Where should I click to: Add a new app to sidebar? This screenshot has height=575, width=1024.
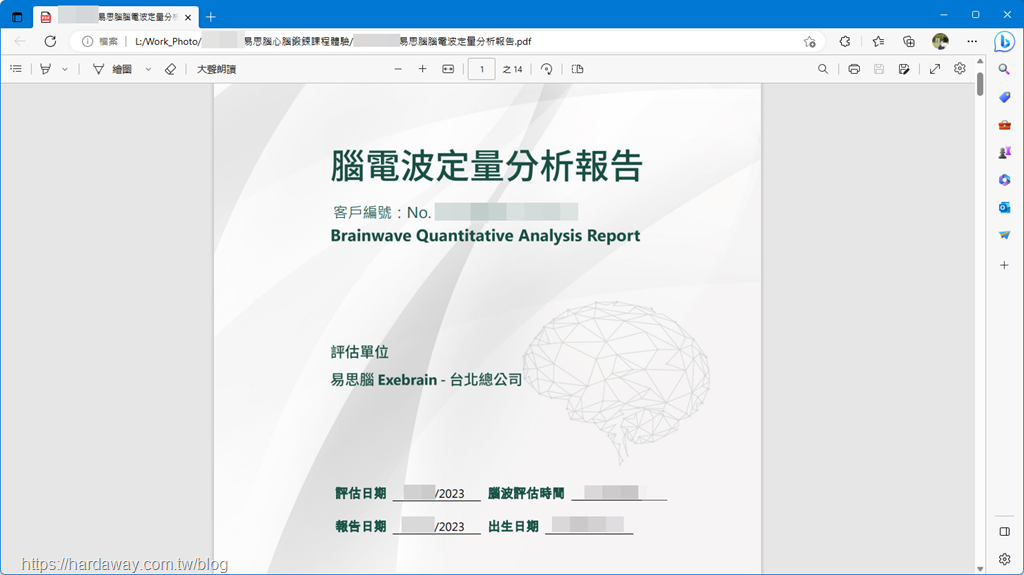(x=1004, y=265)
